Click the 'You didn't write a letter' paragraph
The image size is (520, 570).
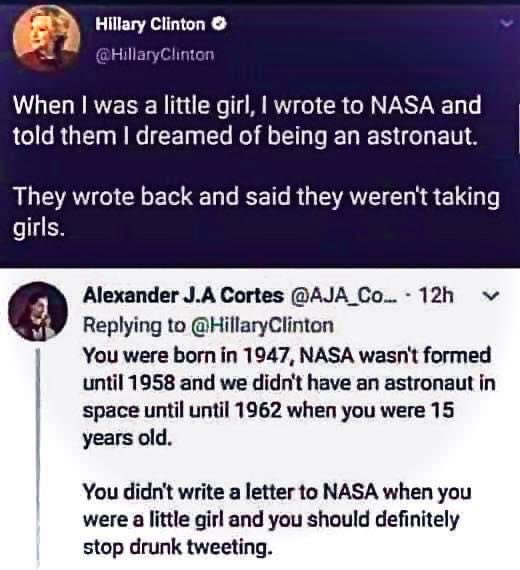(x=277, y=519)
